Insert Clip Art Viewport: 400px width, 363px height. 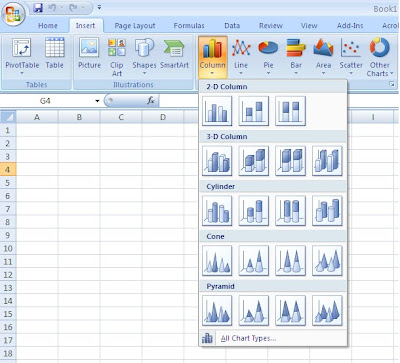pyautogui.click(x=117, y=57)
